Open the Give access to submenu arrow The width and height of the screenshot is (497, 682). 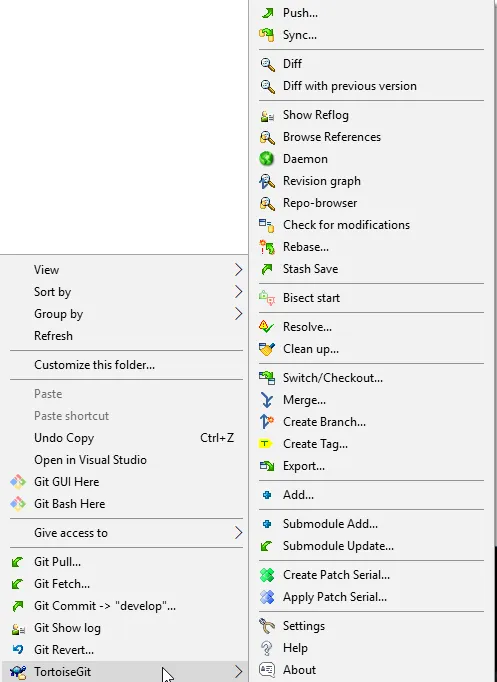pyautogui.click(x=238, y=532)
